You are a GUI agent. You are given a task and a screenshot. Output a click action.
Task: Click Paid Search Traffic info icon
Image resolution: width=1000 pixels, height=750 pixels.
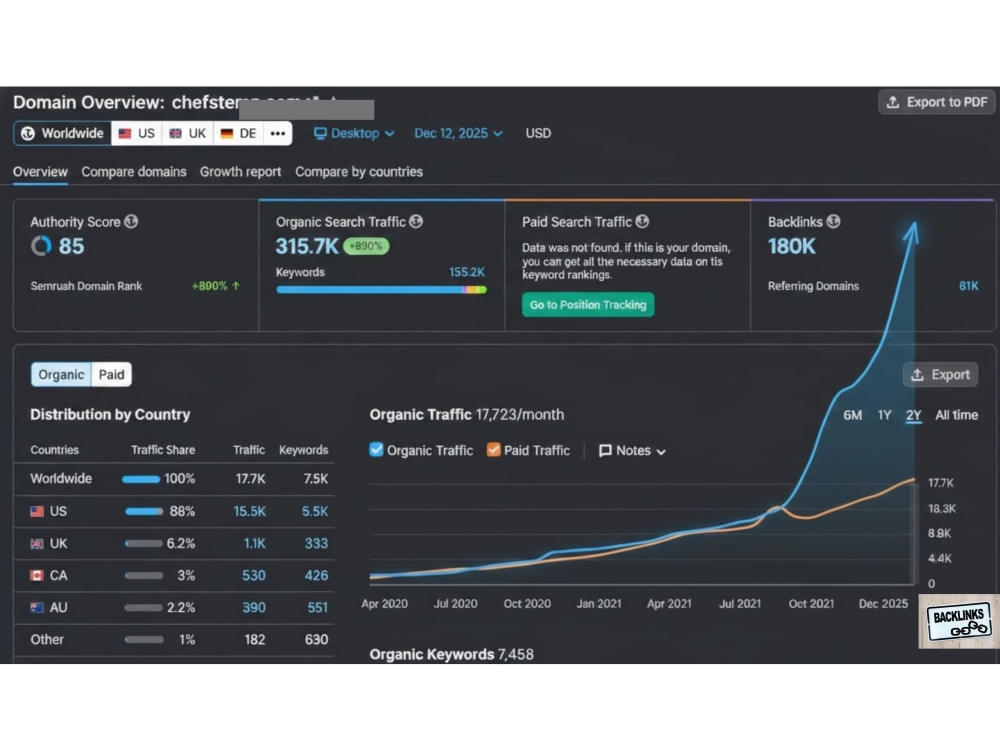[642, 221]
